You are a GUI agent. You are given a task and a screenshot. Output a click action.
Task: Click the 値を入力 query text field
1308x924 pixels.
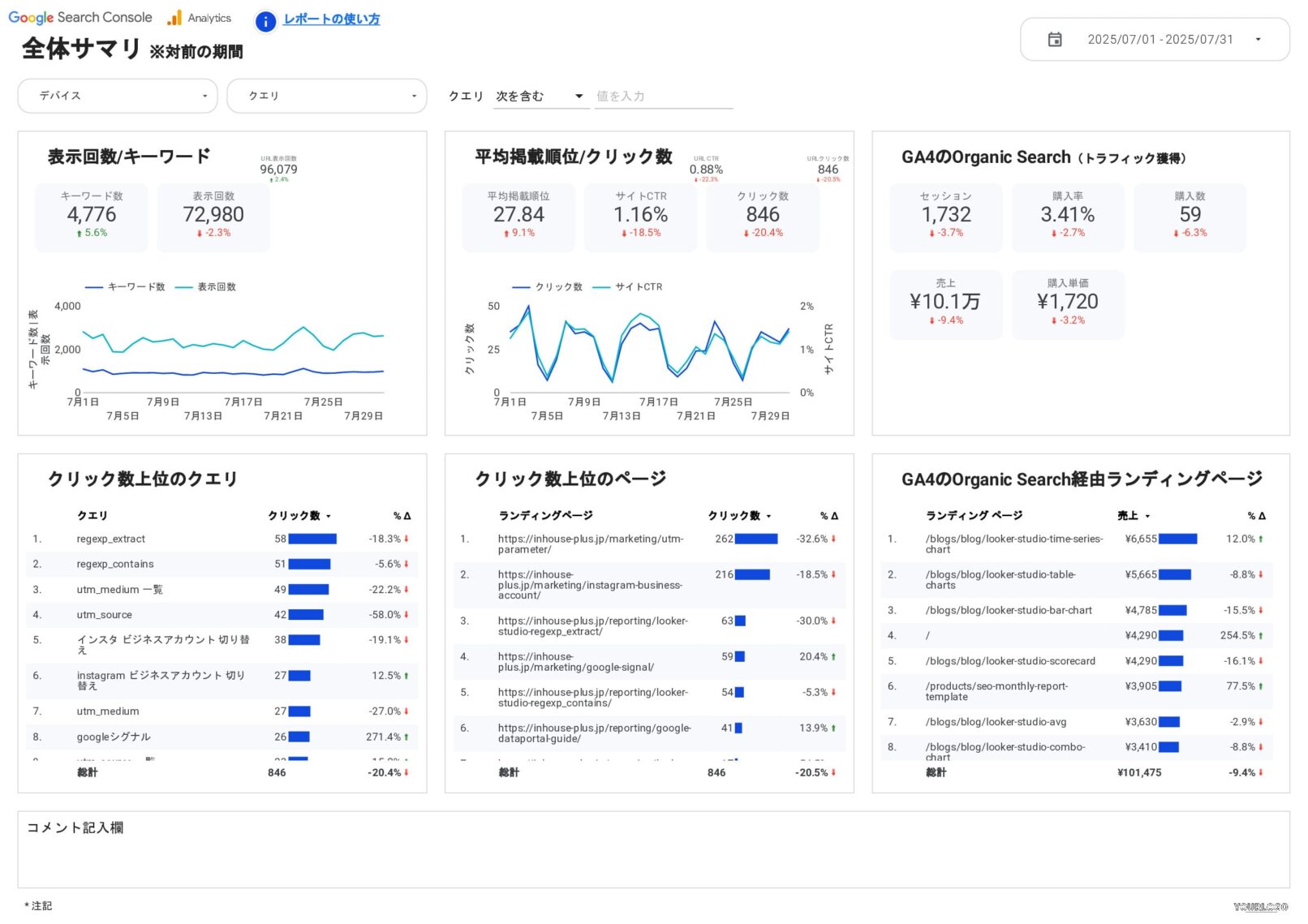pos(663,96)
